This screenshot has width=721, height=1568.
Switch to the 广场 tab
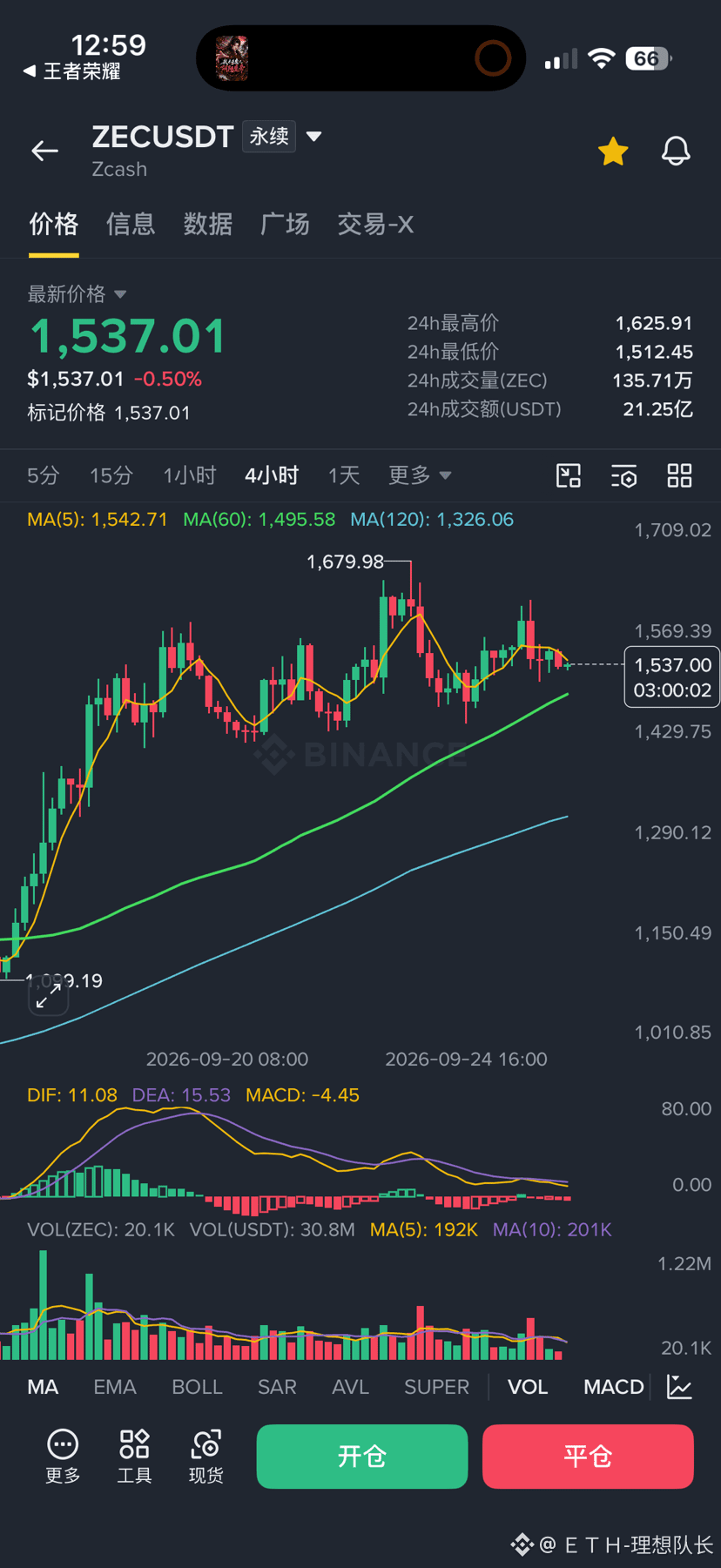coord(285,225)
